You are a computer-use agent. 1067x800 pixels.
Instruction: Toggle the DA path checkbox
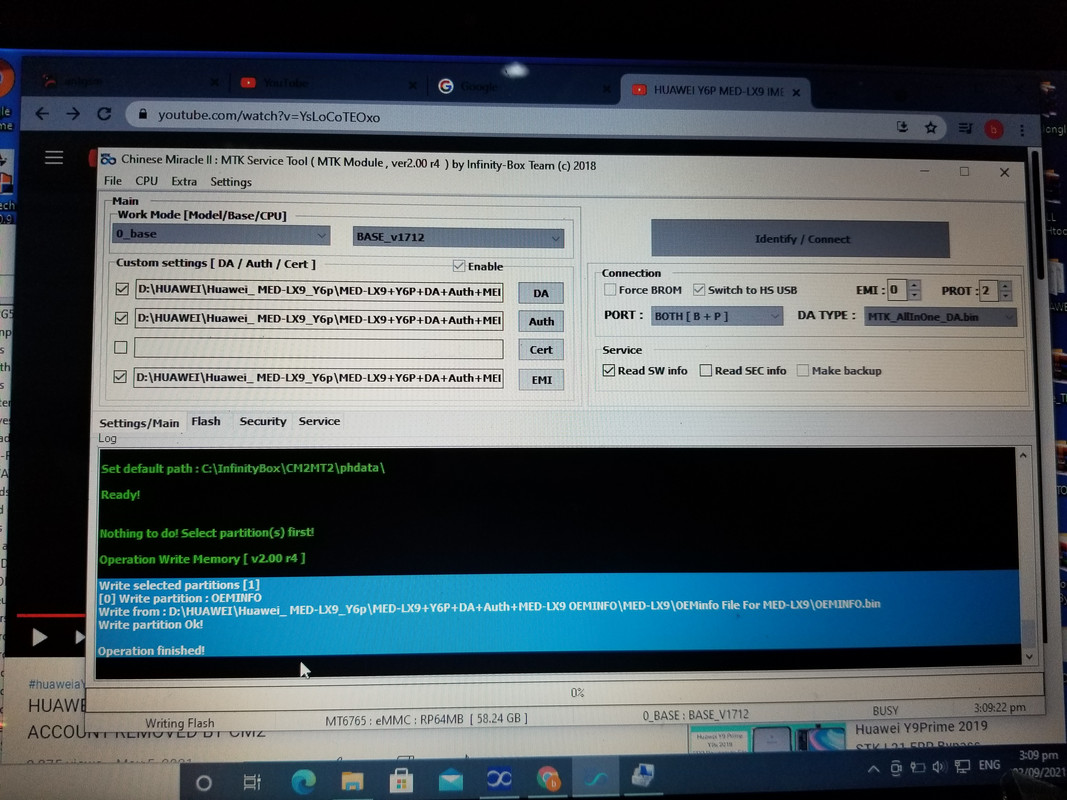[x=122, y=289]
